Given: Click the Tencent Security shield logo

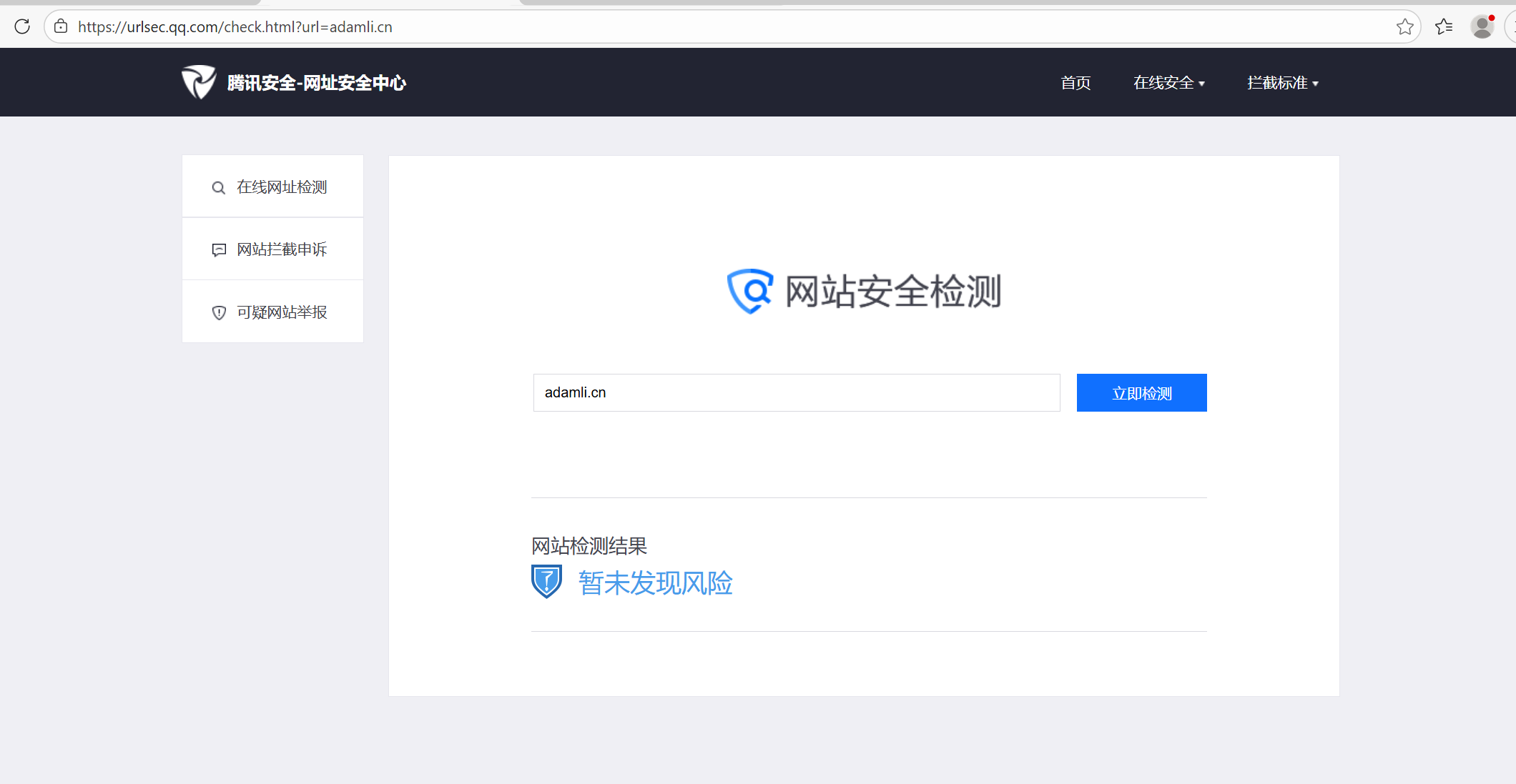Looking at the screenshot, I should (x=198, y=82).
